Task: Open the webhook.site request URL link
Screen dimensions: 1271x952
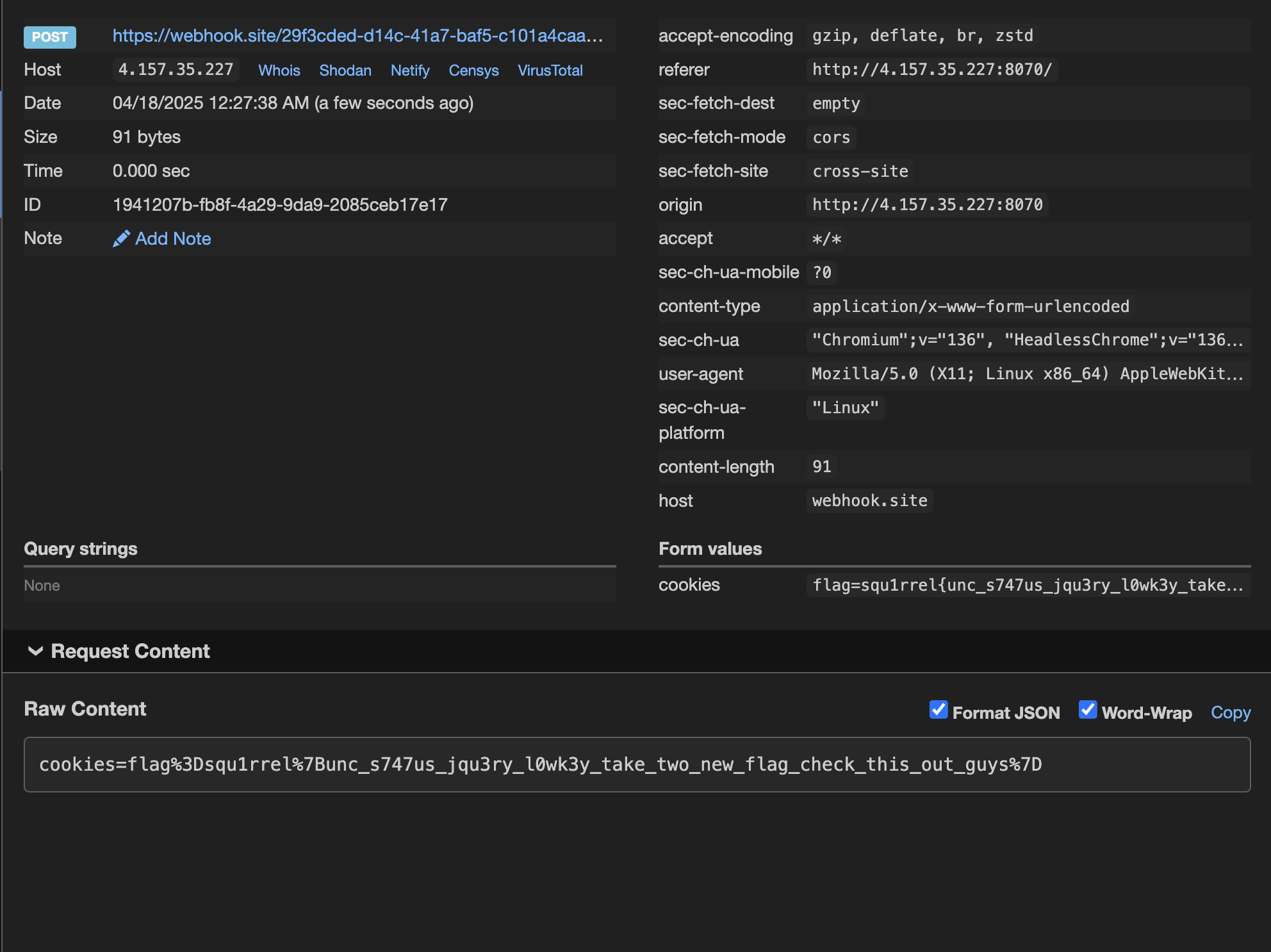Action: pos(357,36)
